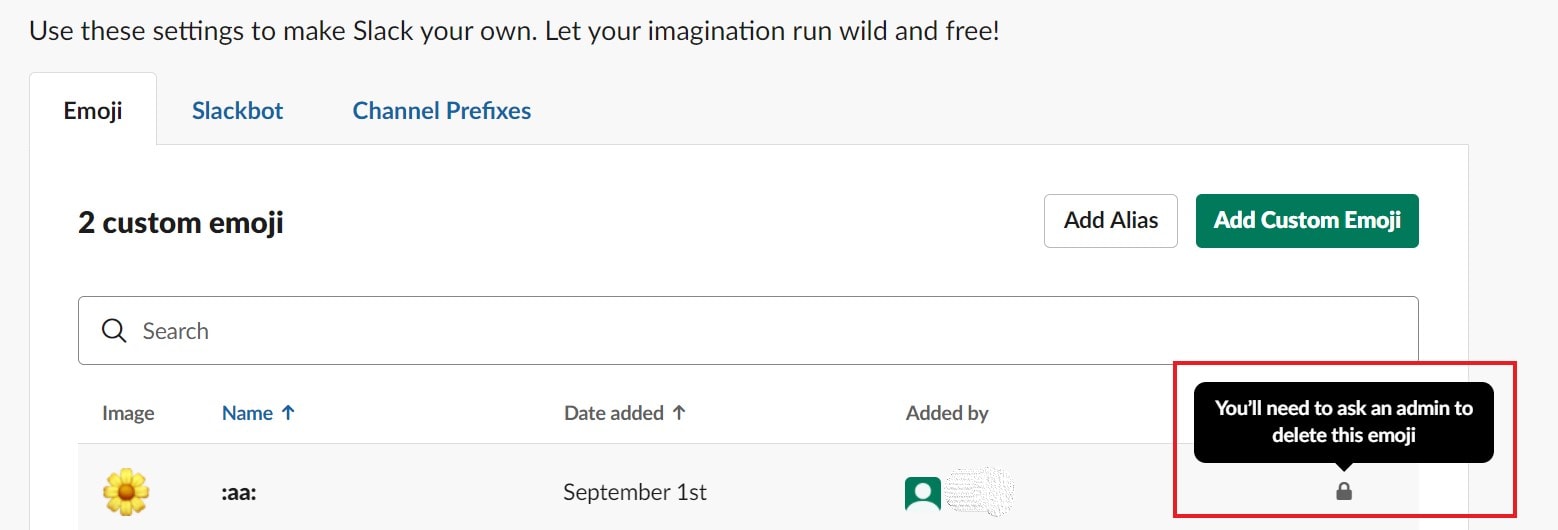Click the magnifying glass icon in the search box
Viewport: 1558px width, 530px height.
(114, 331)
